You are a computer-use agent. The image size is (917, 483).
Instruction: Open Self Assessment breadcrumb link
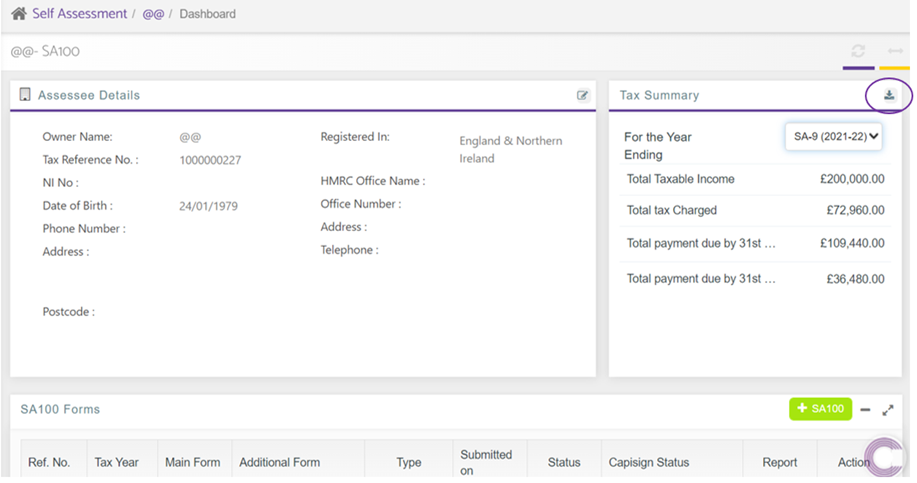(80, 13)
